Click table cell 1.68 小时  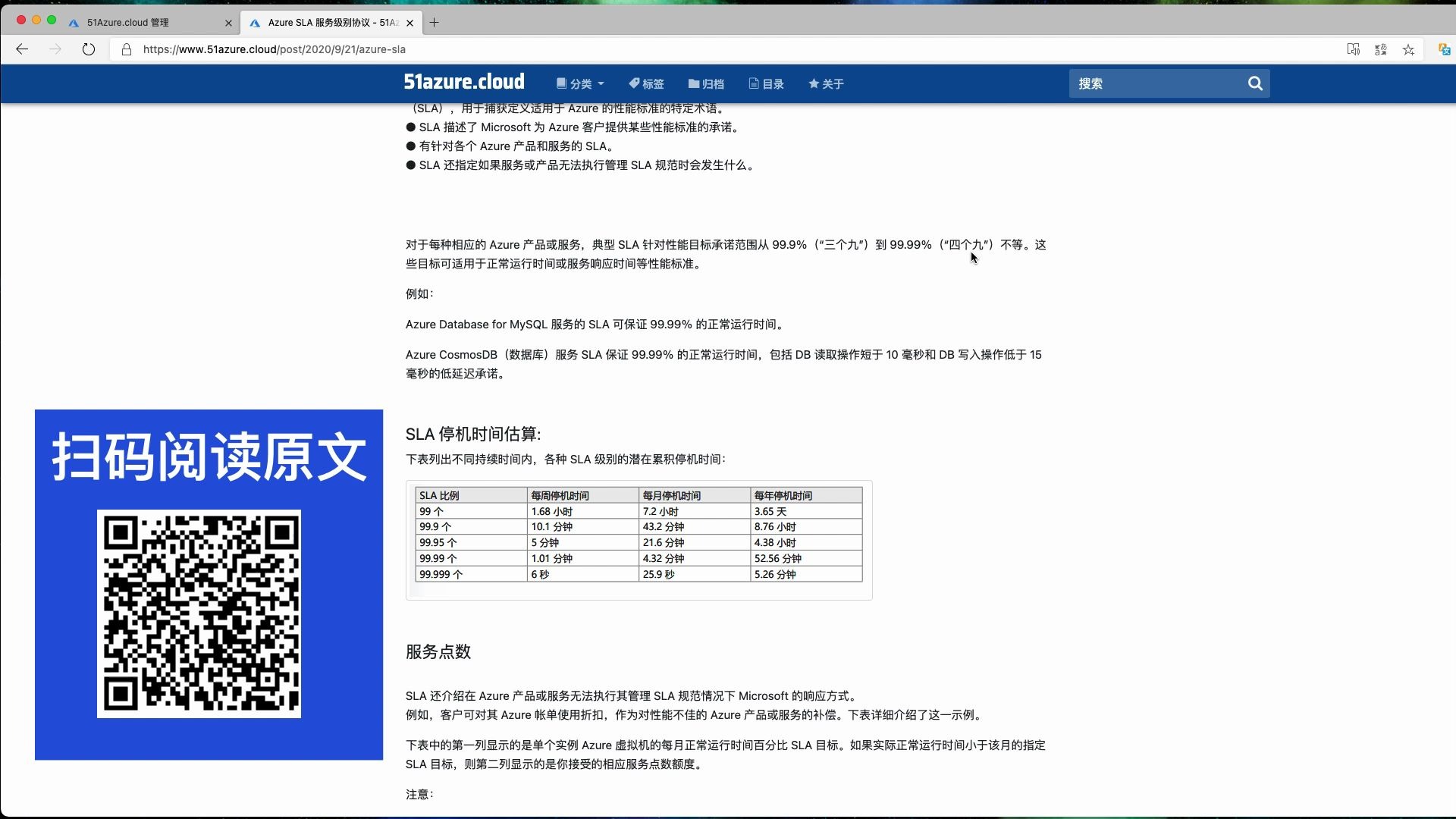(x=583, y=511)
